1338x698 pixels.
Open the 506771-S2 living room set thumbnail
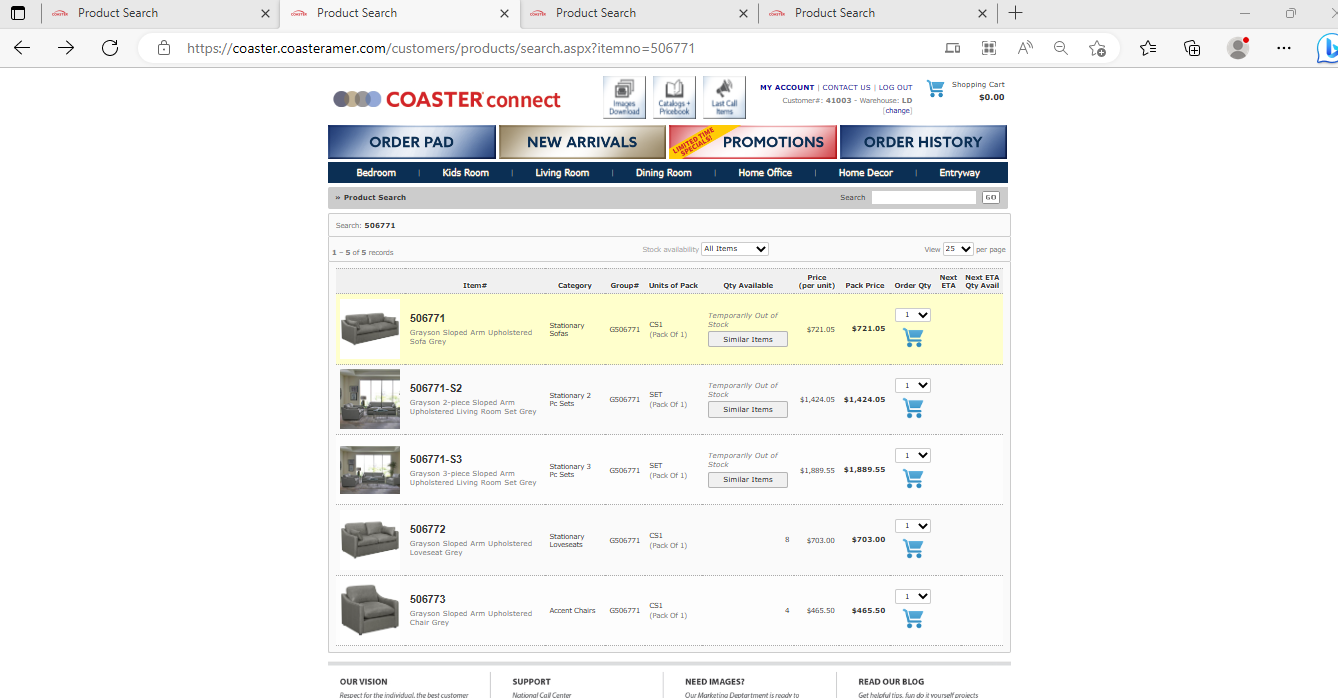[370, 399]
